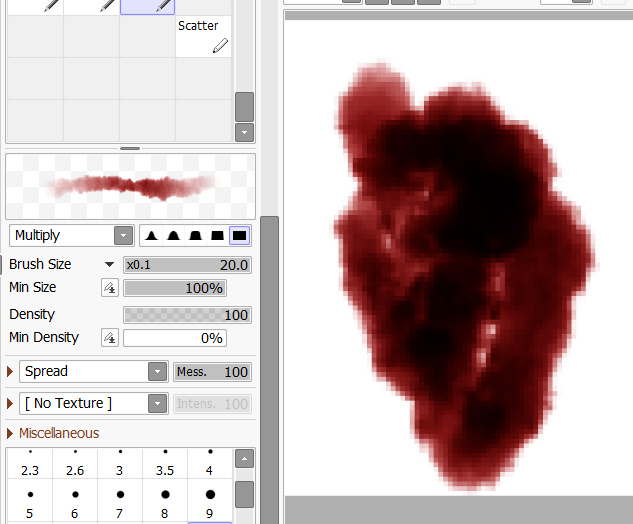Click the tool tray scrollbar thumb
Viewport: 633px width, 524px height.
click(244, 107)
